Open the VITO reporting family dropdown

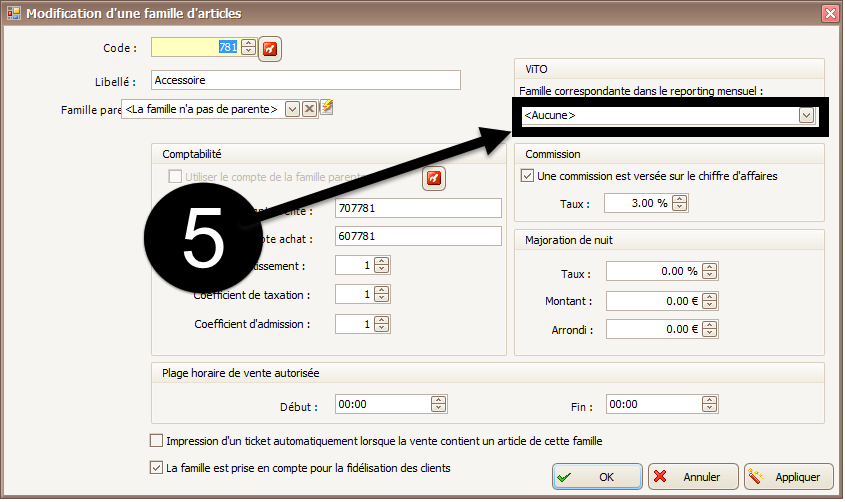[x=806, y=115]
